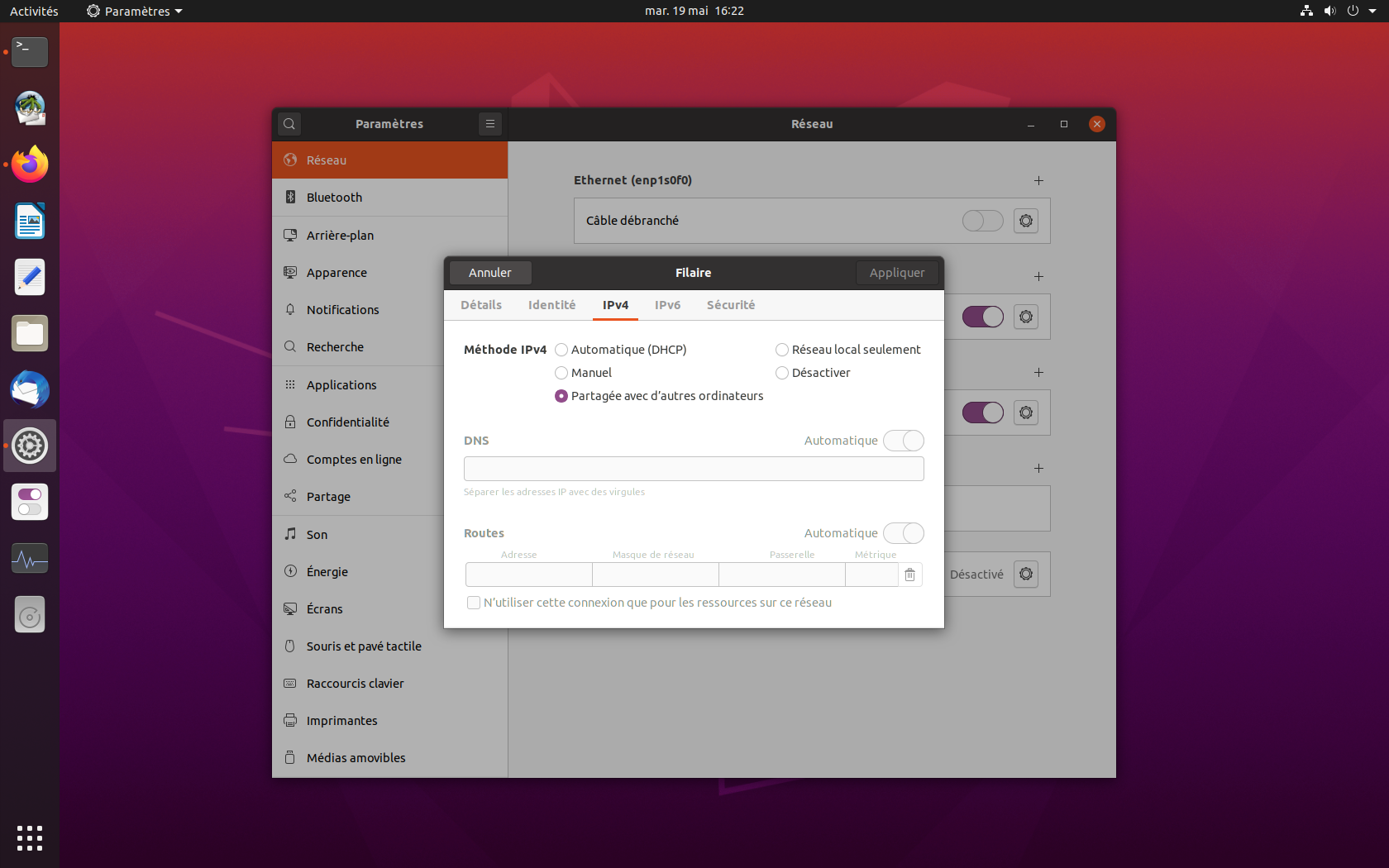Open the Paramètres app menu in top bar

135,11
